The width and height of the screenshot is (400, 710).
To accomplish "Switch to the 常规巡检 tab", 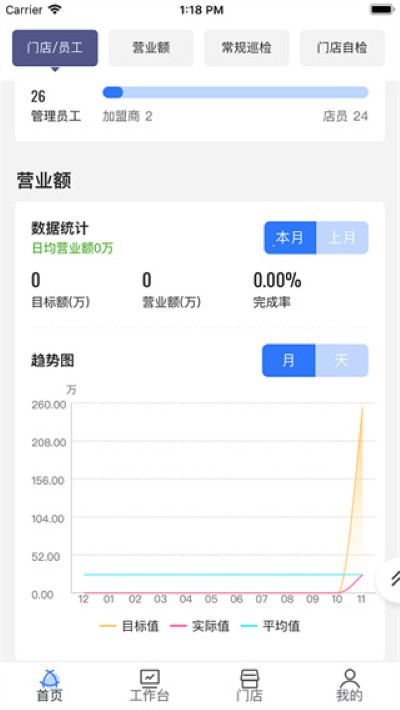I will pos(246,48).
